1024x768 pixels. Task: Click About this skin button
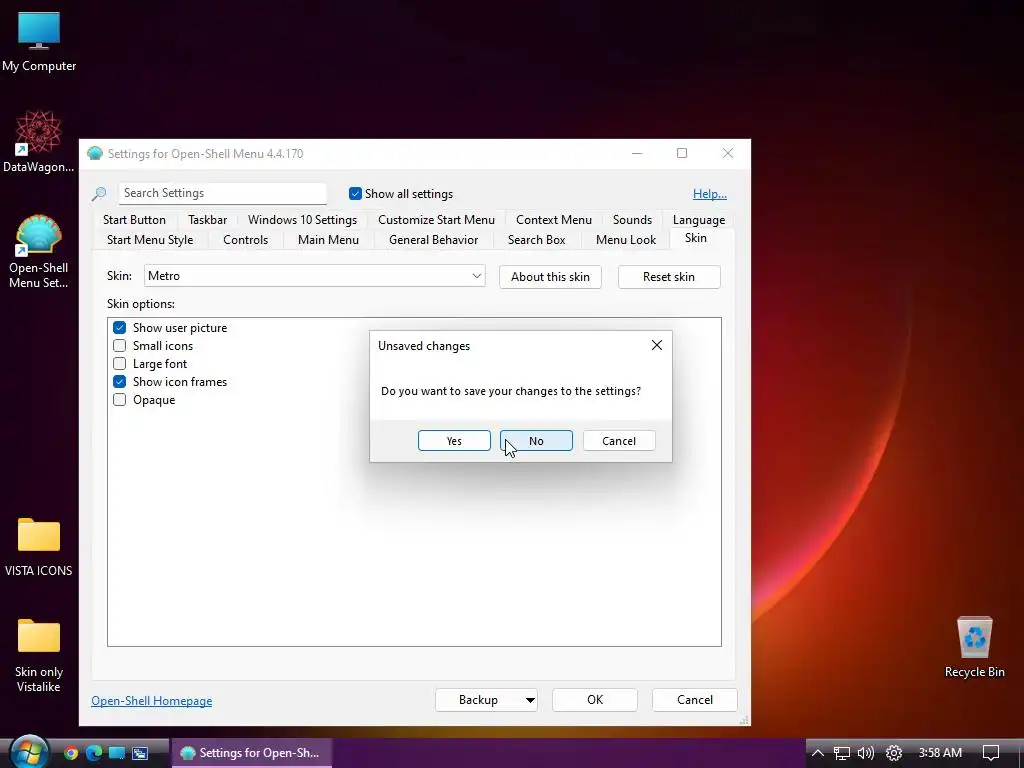point(551,276)
